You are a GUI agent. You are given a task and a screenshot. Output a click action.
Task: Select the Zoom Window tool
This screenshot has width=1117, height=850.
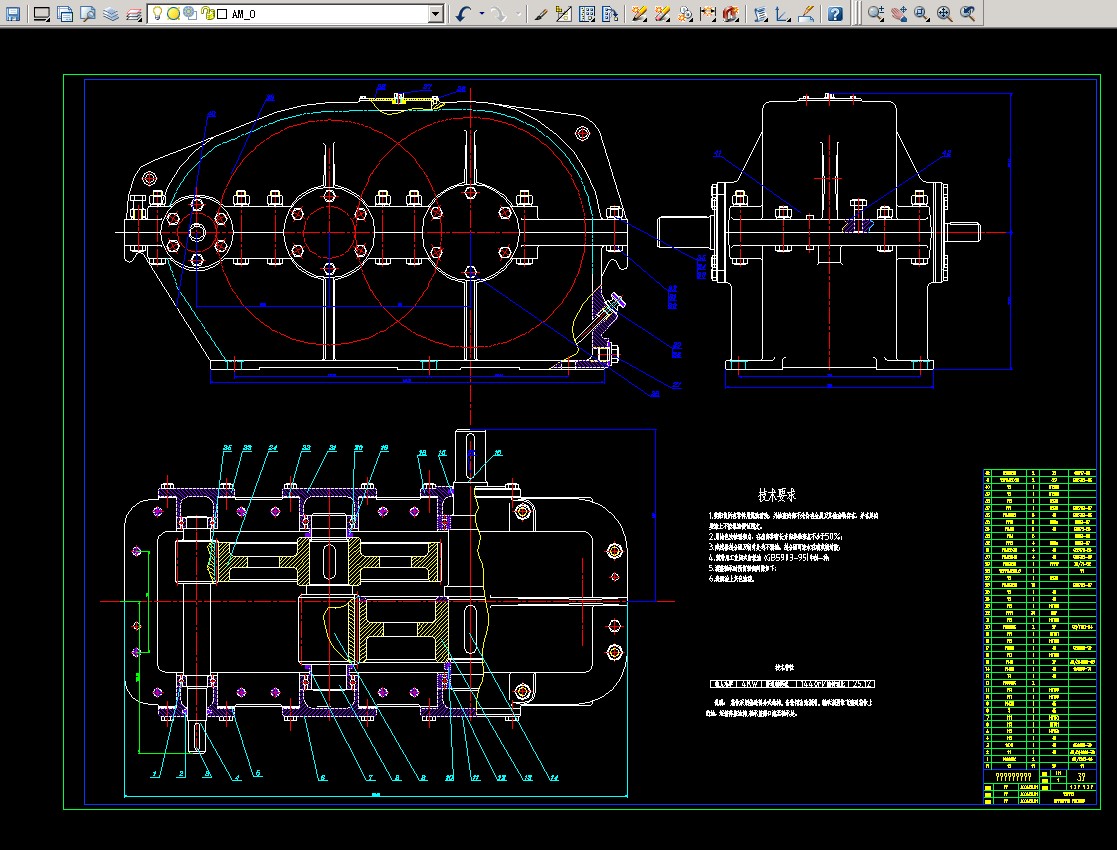[x=921, y=14]
